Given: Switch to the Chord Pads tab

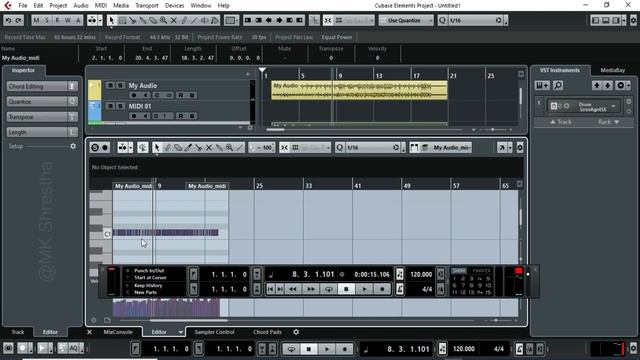Looking at the screenshot, I should [x=267, y=332].
